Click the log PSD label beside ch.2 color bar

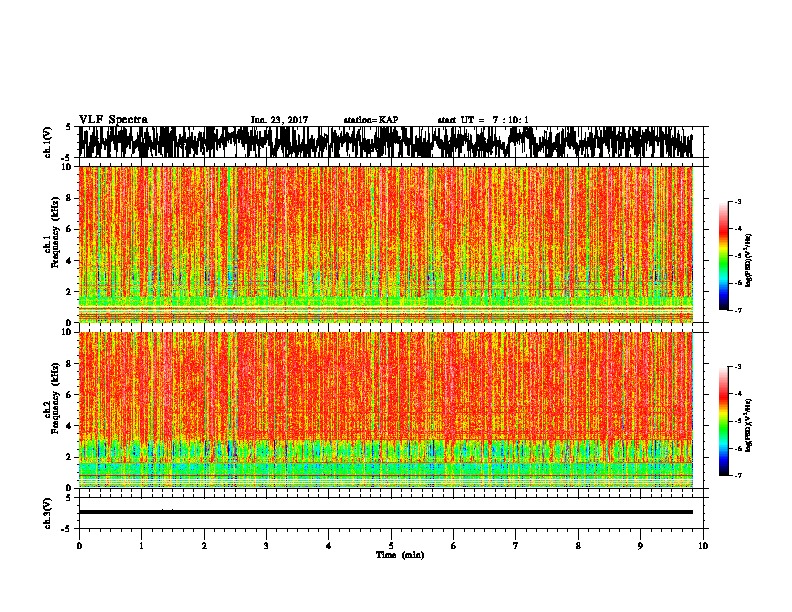pyautogui.click(x=749, y=426)
